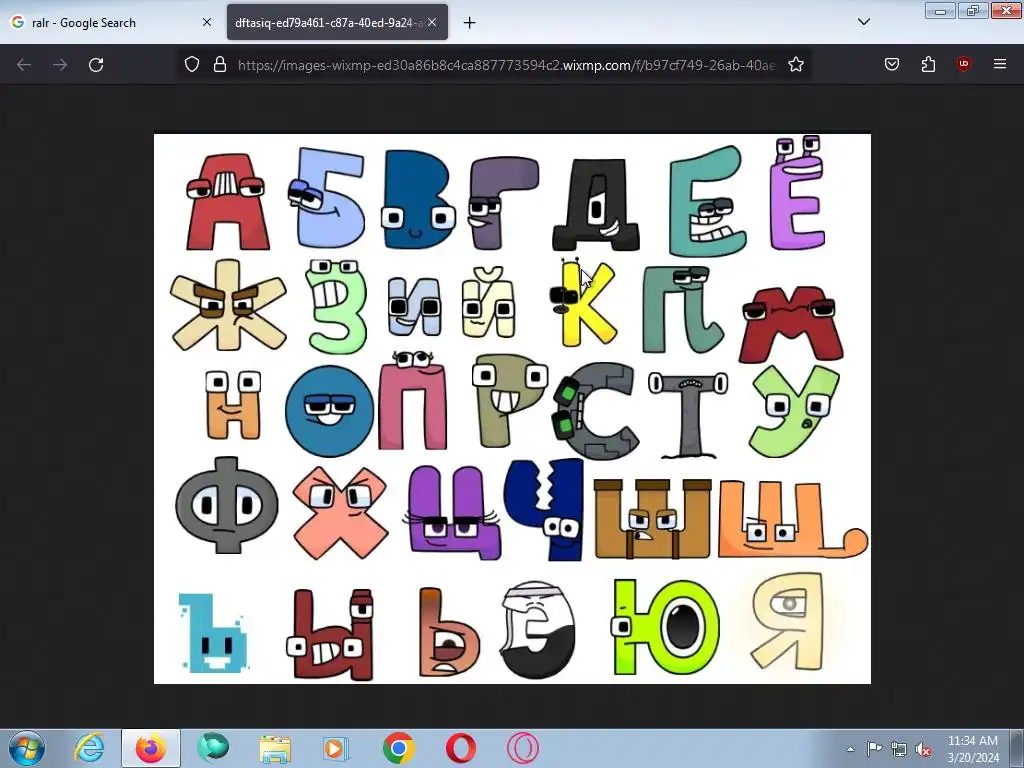
Task: Click the Russian alphabet lore image
Action: (x=512, y=409)
